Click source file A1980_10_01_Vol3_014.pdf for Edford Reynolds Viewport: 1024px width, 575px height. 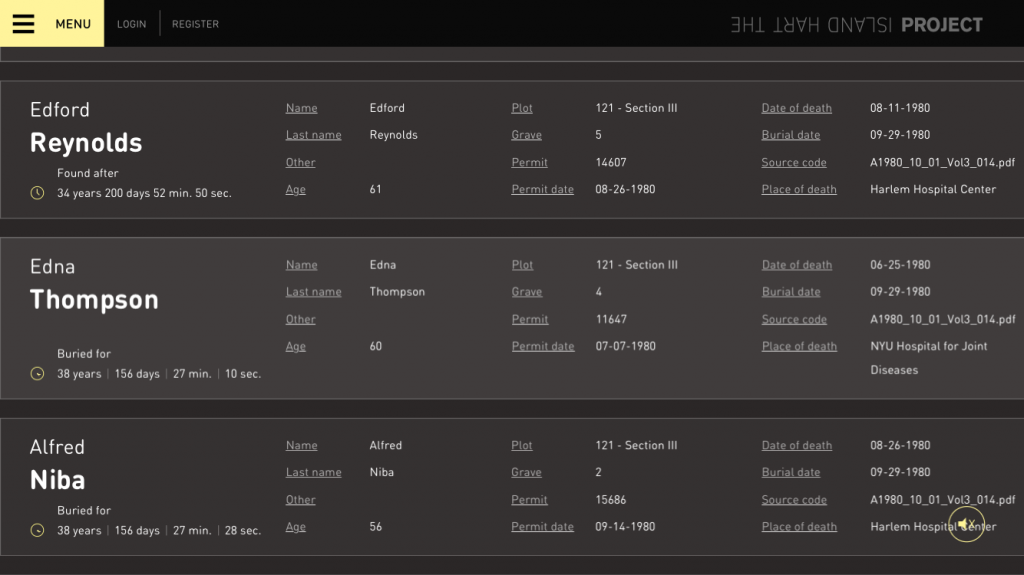click(942, 162)
